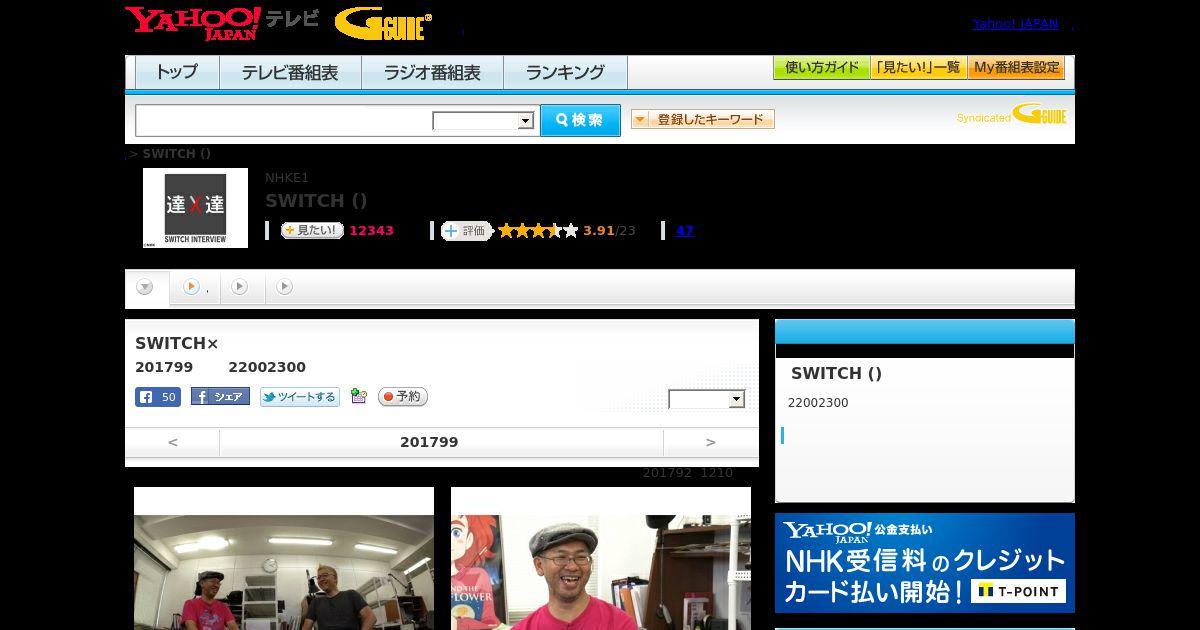Open the テレビ番組表 tab
The image size is (1200, 630).
point(290,72)
